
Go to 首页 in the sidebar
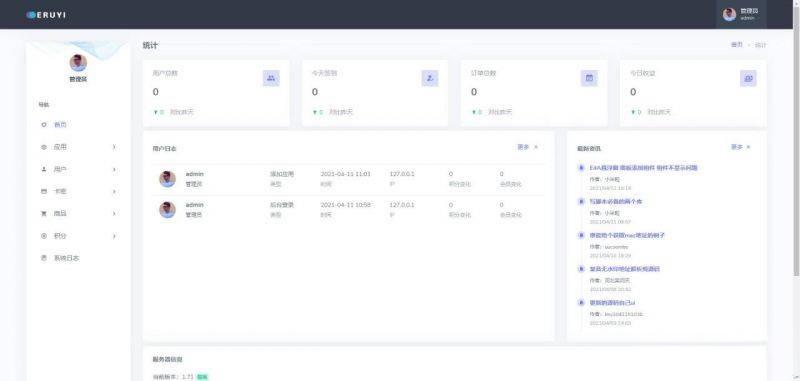click(60, 125)
